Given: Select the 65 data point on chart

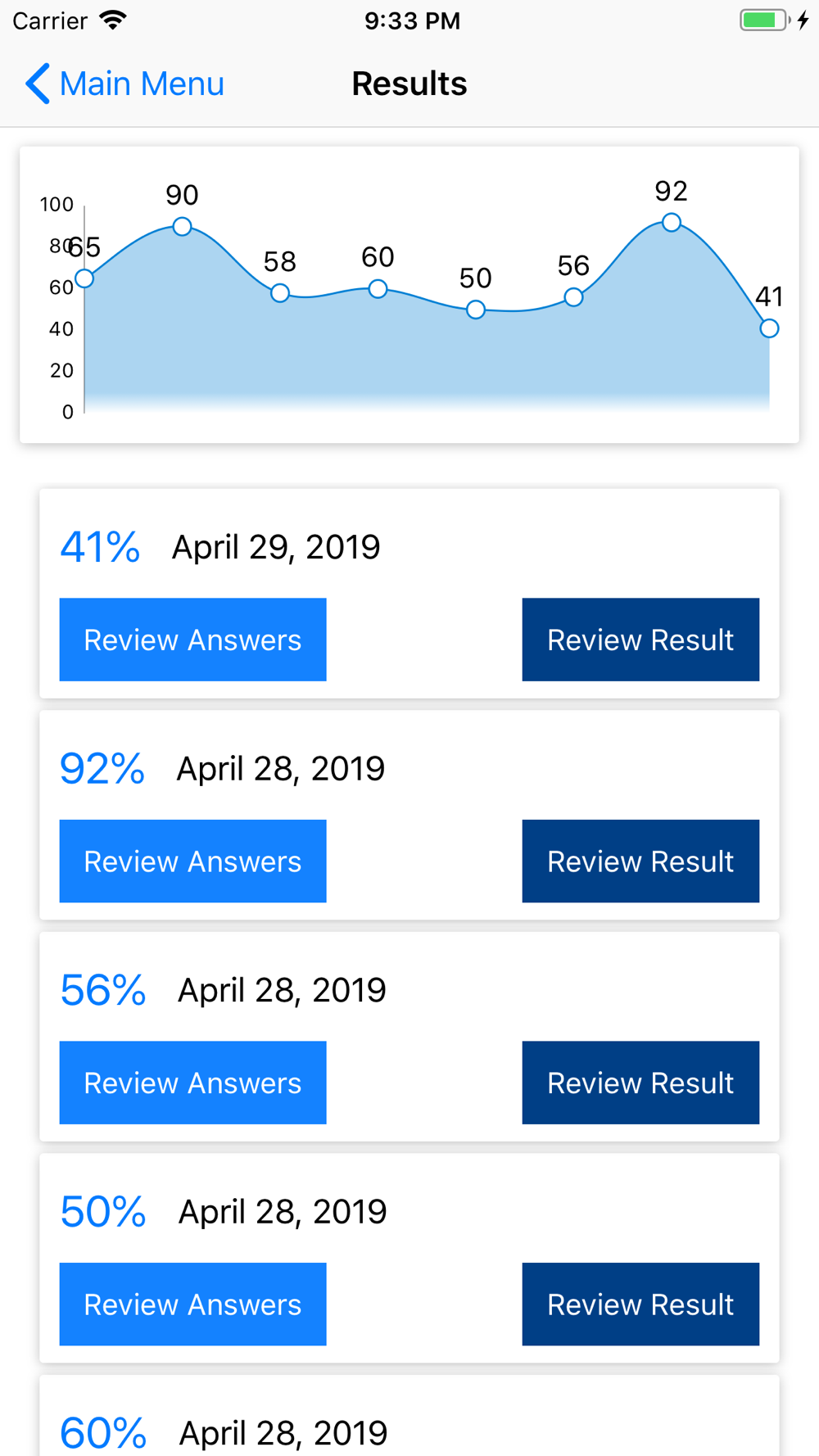Looking at the screenshot, I should pos(84,278).
